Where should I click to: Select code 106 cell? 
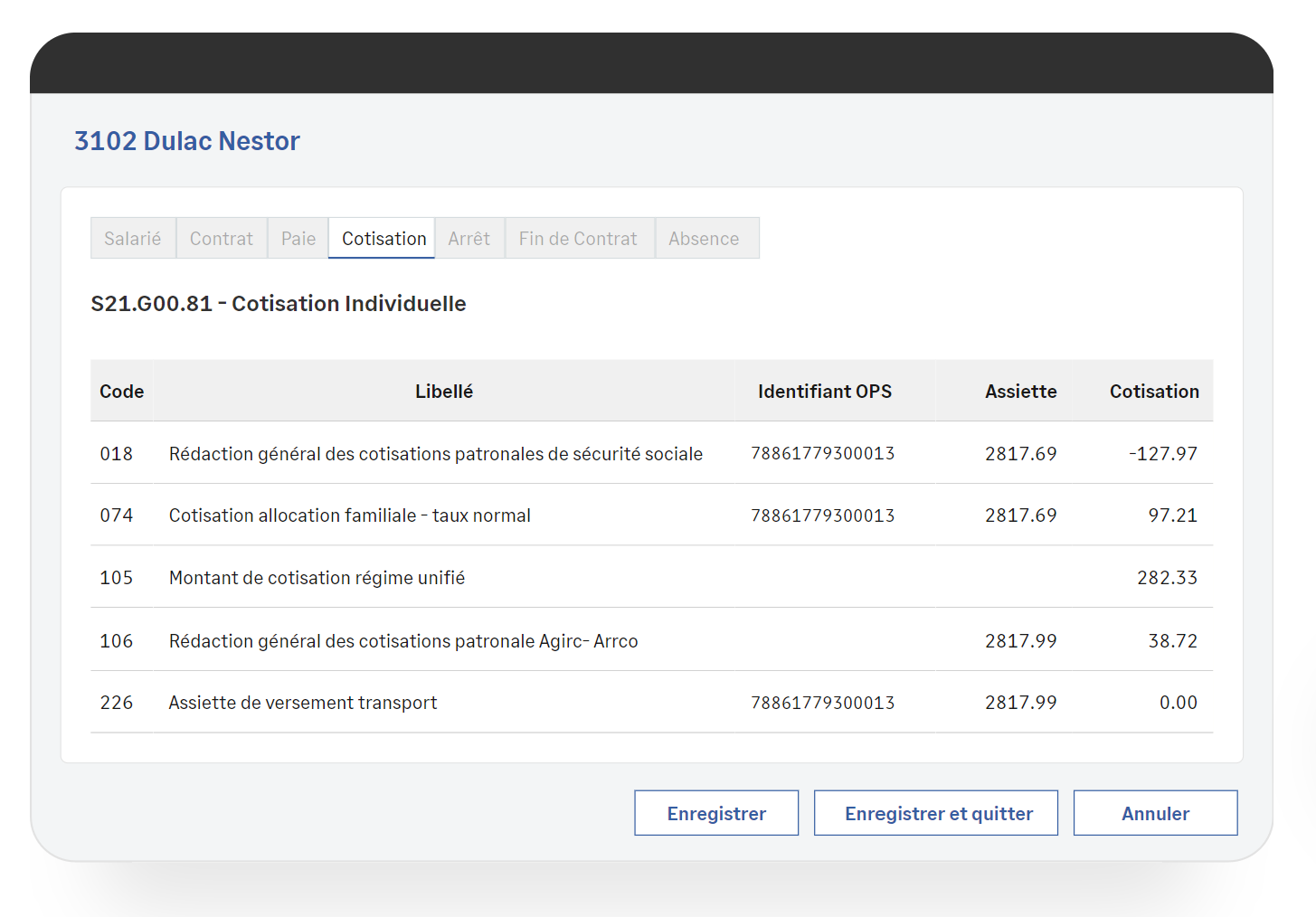click(x=117, y=641)
